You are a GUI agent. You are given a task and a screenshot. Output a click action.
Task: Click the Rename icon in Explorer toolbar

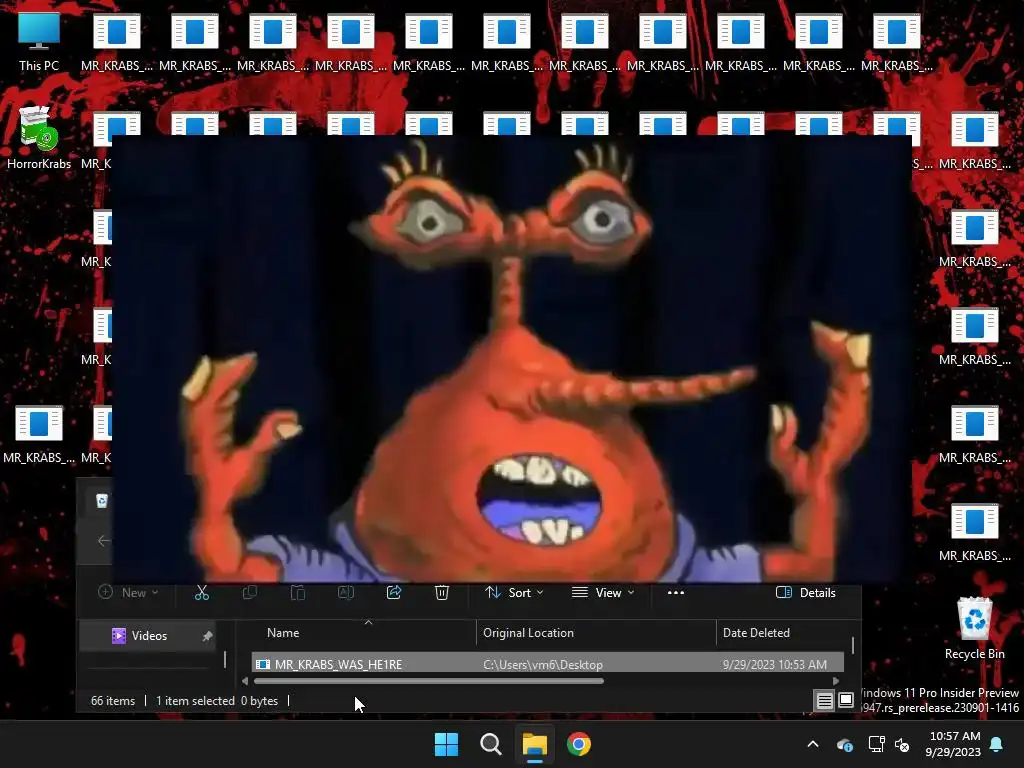(x=345, y=592)
